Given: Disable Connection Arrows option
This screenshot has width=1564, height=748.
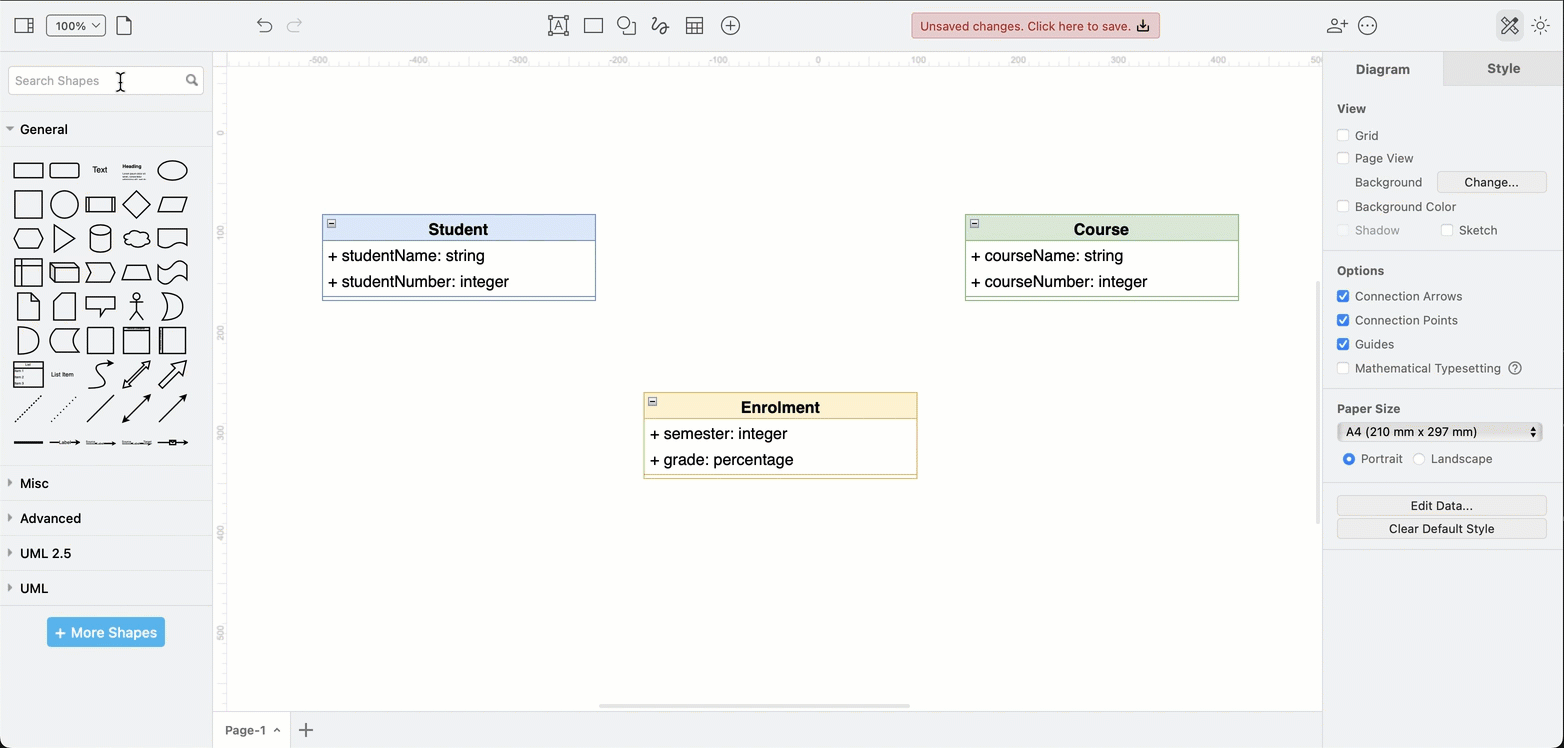Looking at the screenshot, I should click(x=1343, y=296).
